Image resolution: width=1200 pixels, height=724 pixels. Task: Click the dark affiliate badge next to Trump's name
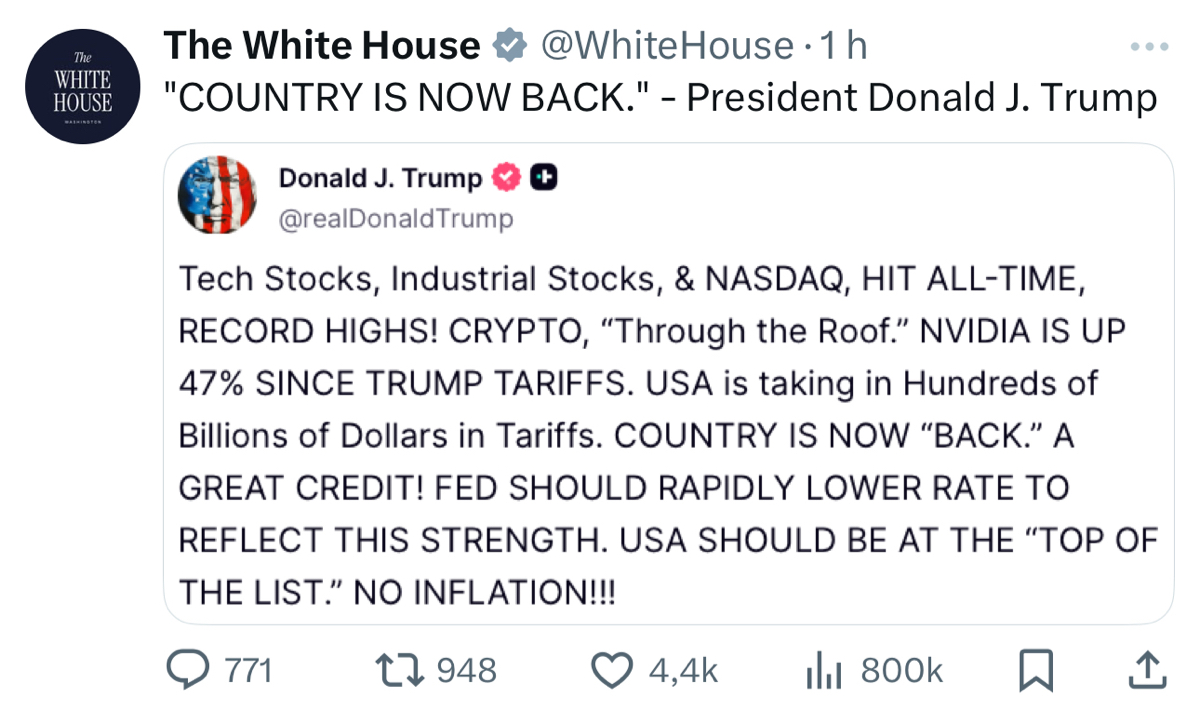(x=543, y=178)
